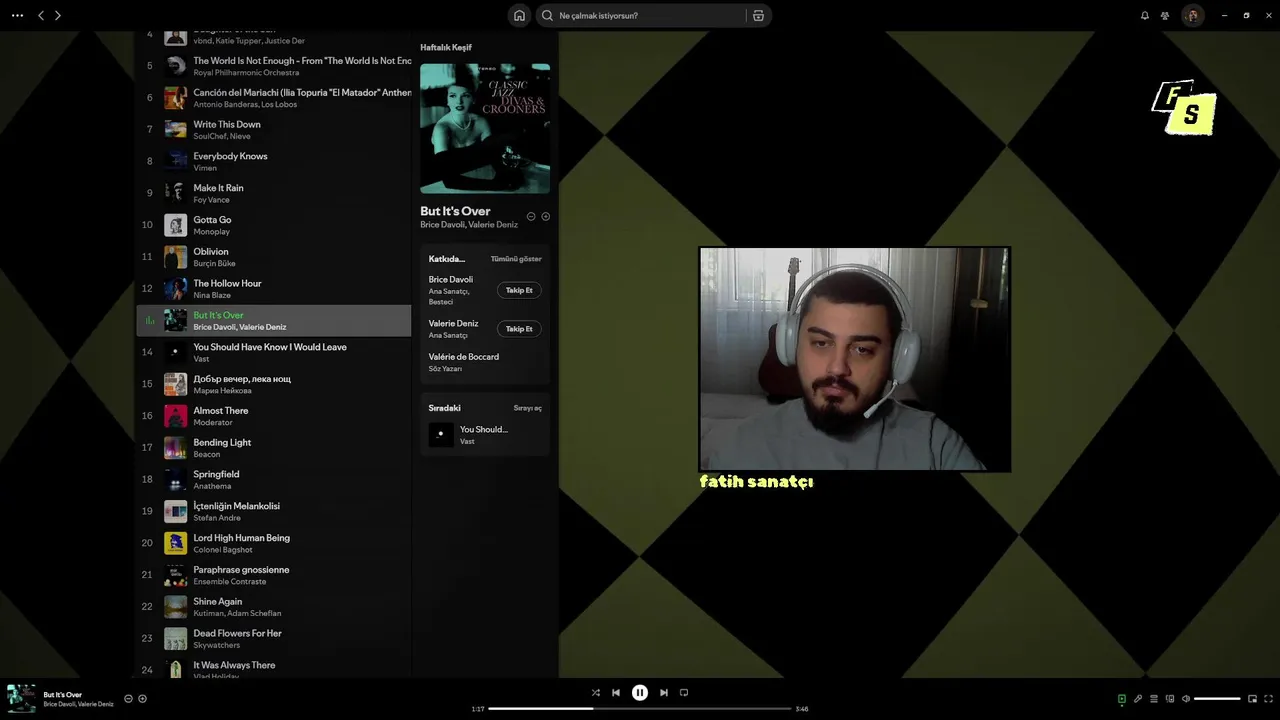Screen dimensions: 1280x720
Task: Click Sırayı aç link
Action: pos(527,408)
